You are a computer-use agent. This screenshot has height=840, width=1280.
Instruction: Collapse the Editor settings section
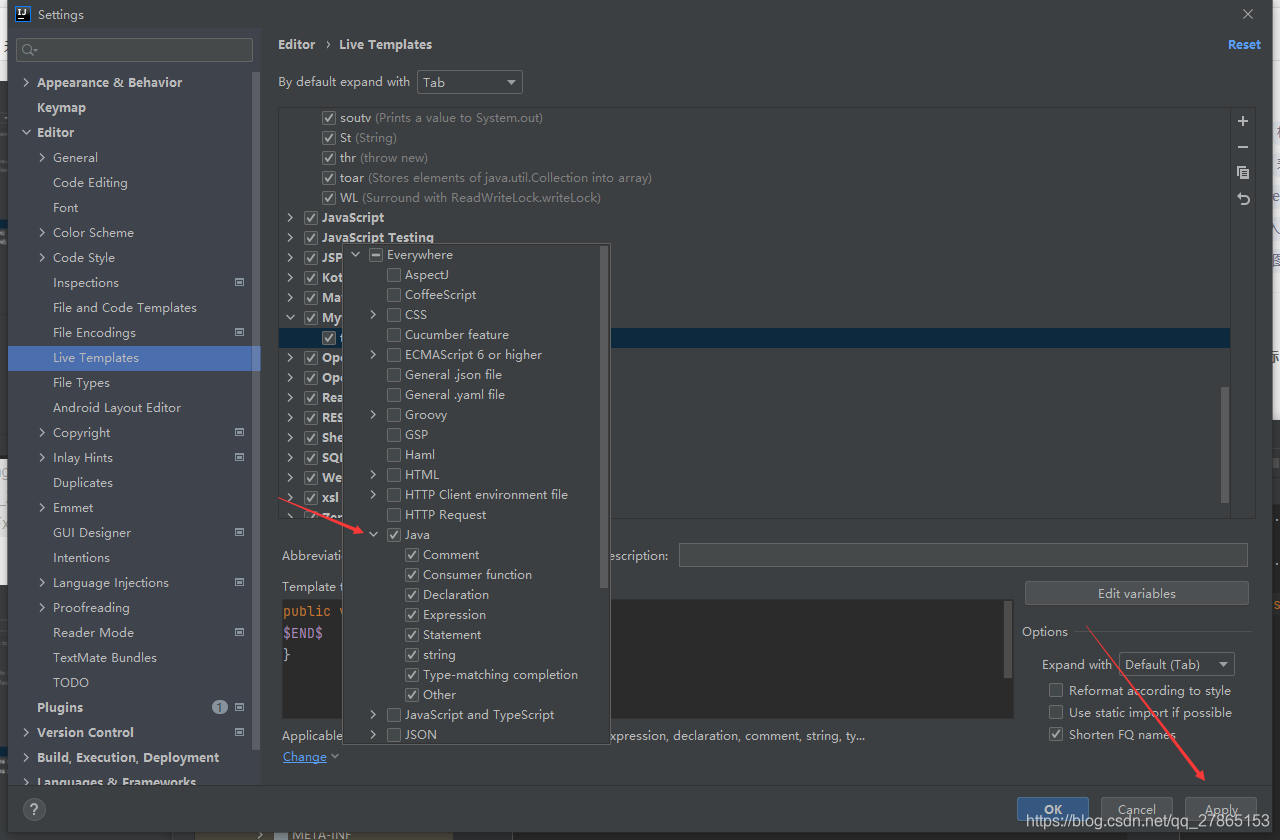click(x=26, y=133)
